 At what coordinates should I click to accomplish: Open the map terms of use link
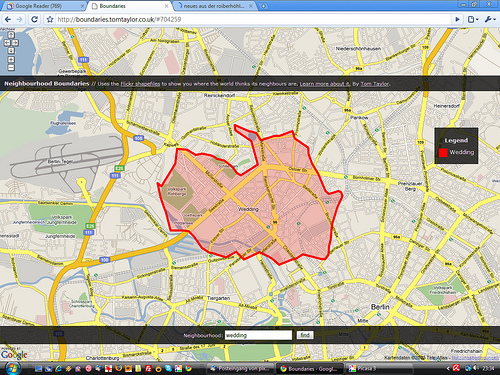[x=476, y=358]
